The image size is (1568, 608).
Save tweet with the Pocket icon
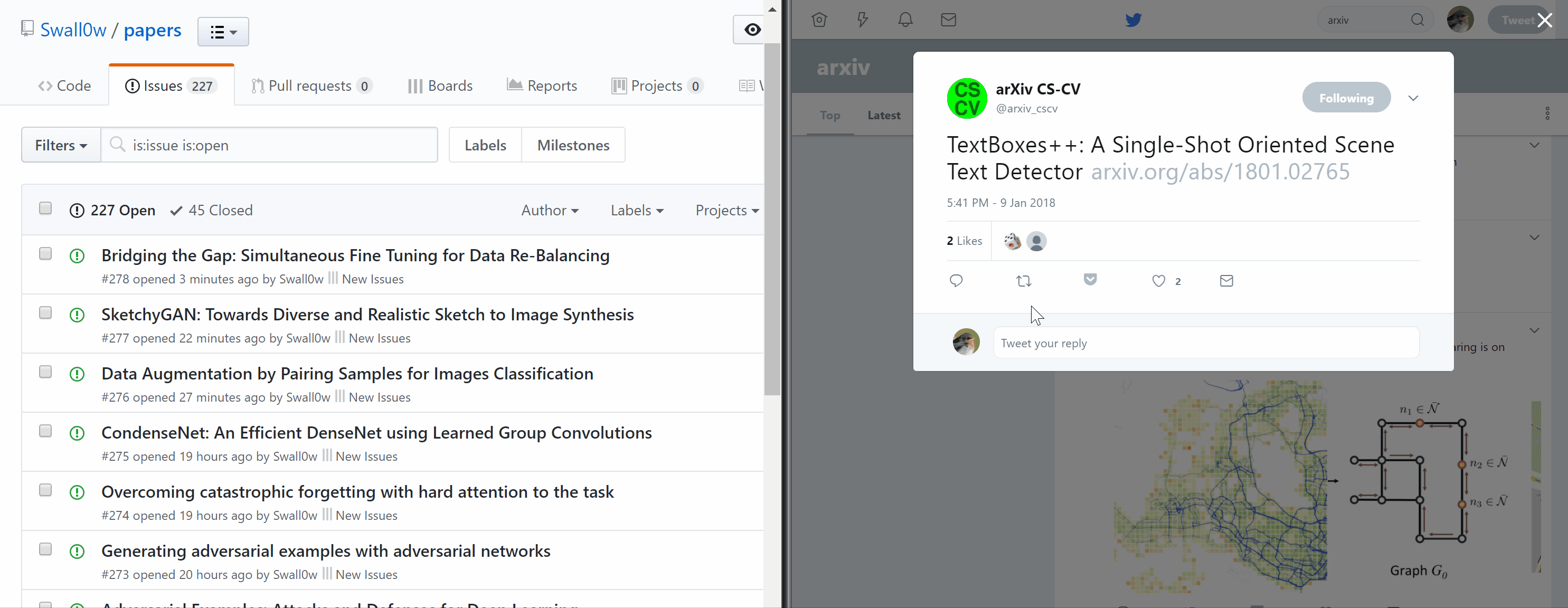pos(1090,279)
